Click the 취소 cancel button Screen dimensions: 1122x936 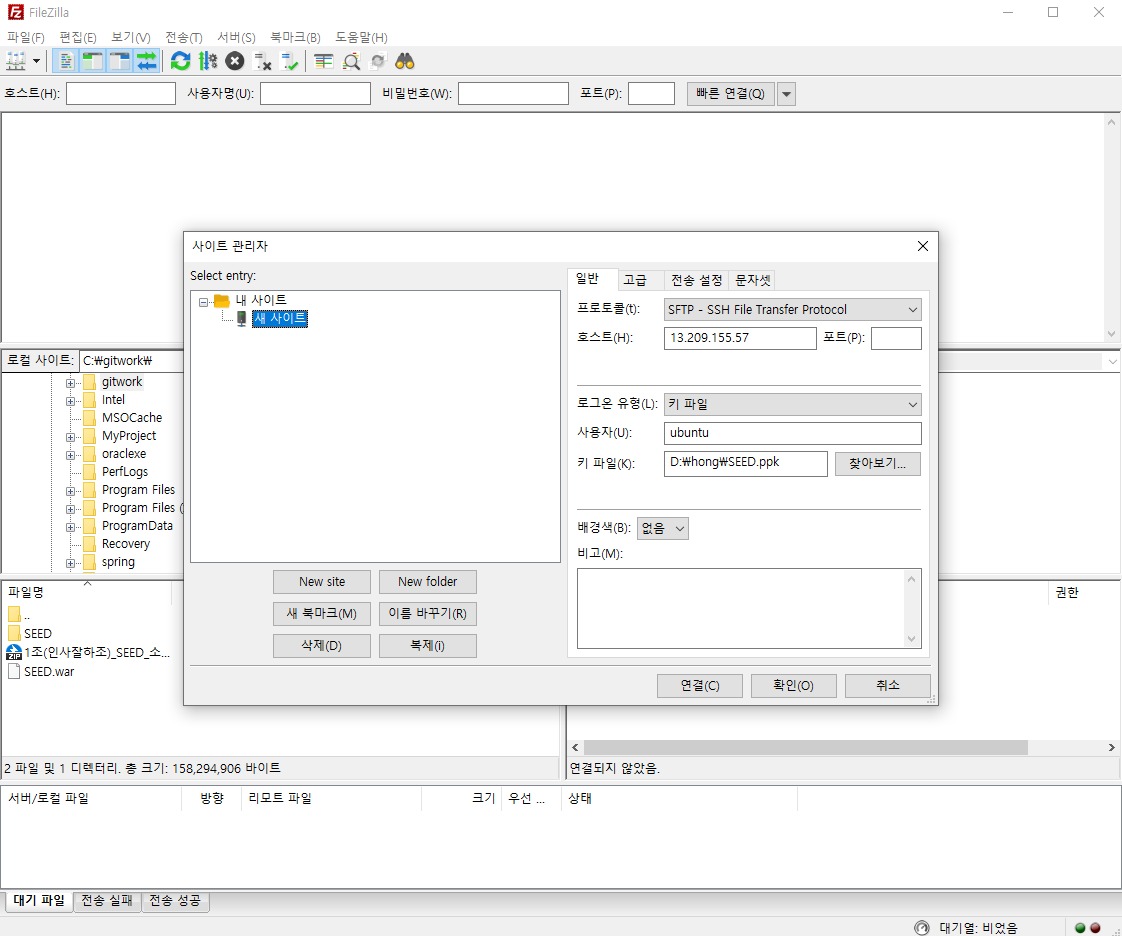click(888, 686)
